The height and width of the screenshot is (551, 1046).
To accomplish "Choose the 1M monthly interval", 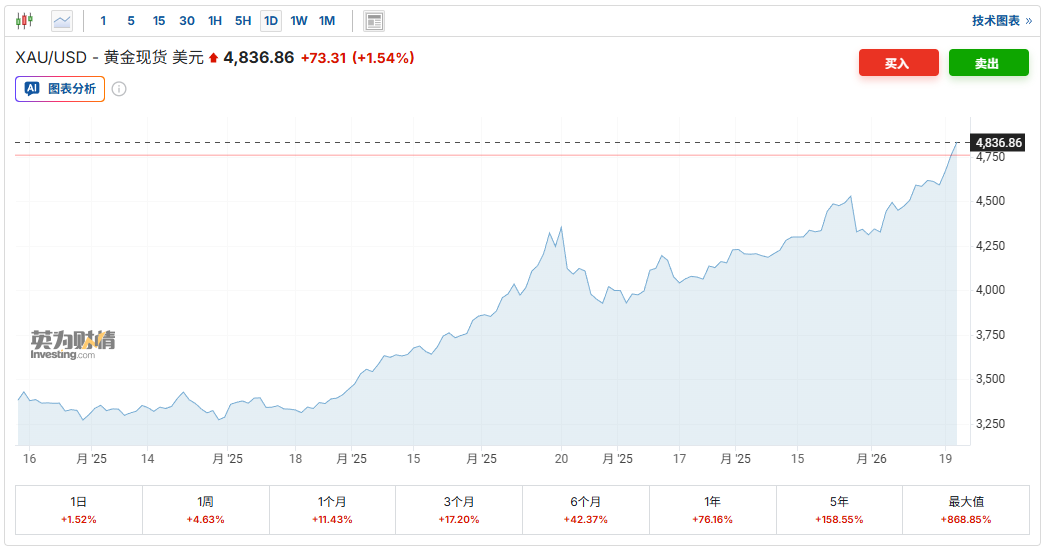I will (327, 21).
